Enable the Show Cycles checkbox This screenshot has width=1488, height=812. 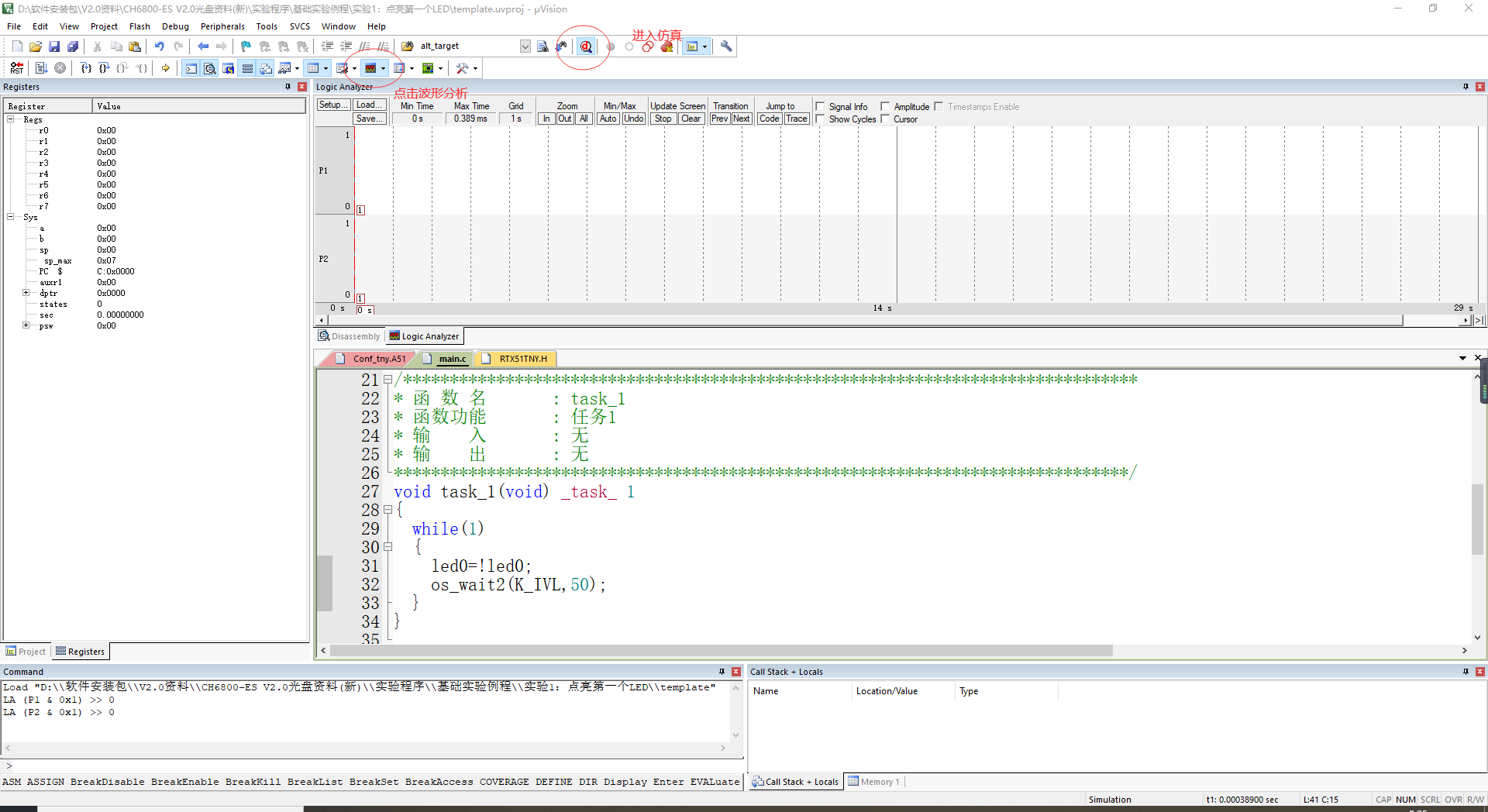[x=820, y=119]
